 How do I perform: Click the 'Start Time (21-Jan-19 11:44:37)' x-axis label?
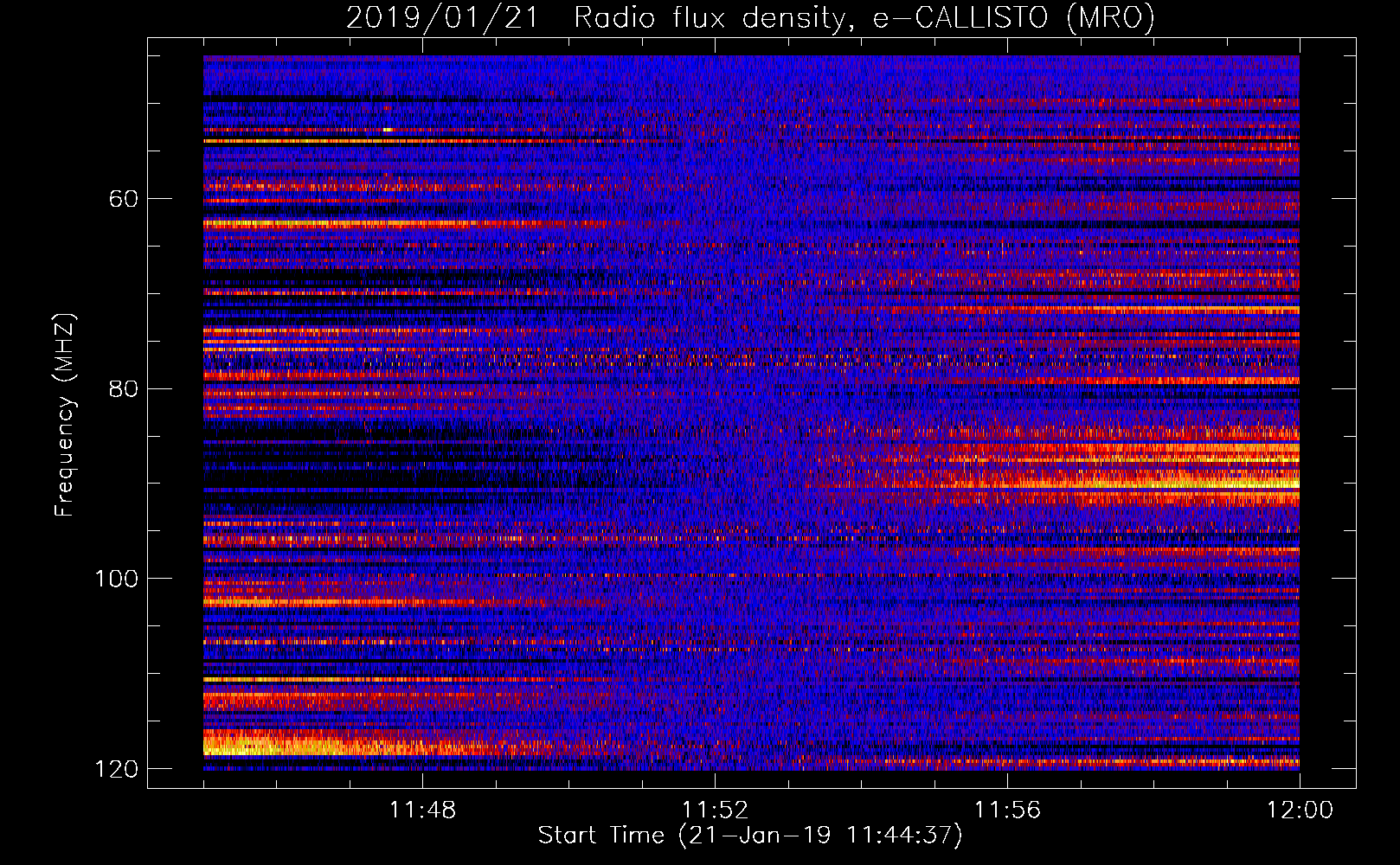[x=750, y=836]
